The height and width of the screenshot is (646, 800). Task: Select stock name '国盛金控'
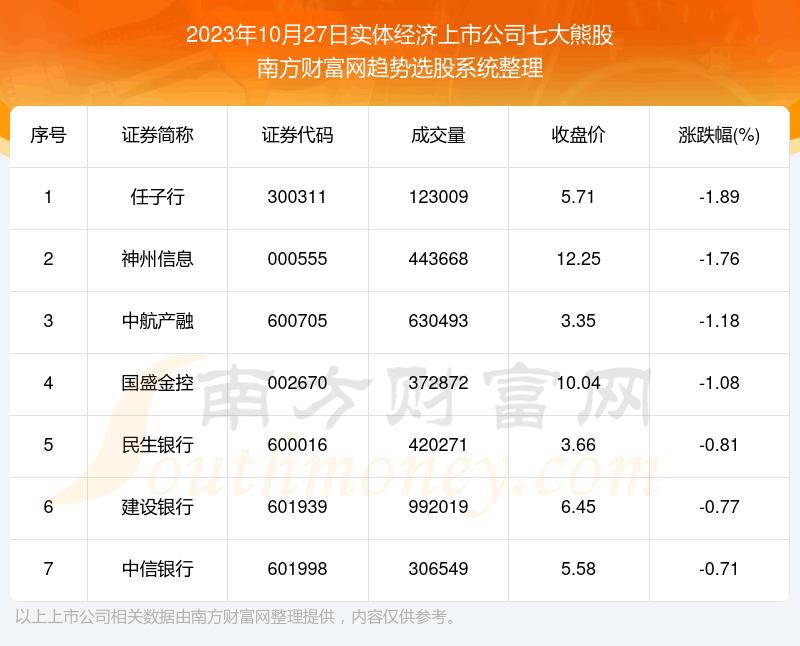click(x=157, y=383)
